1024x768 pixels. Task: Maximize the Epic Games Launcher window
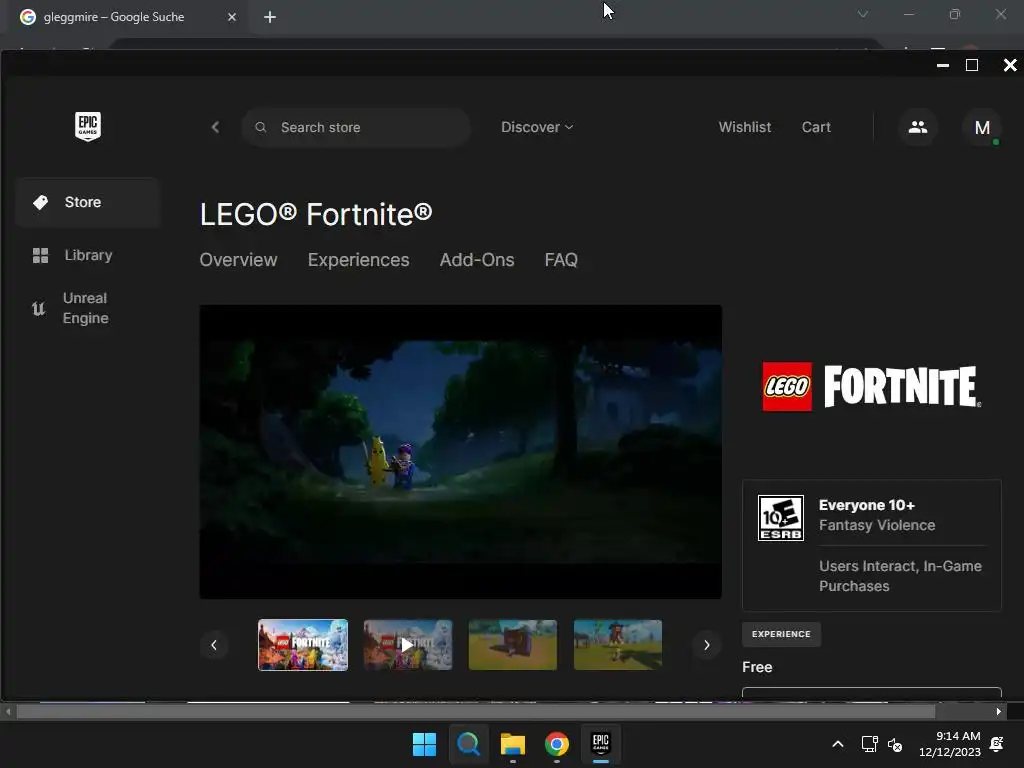click(972, 65)
